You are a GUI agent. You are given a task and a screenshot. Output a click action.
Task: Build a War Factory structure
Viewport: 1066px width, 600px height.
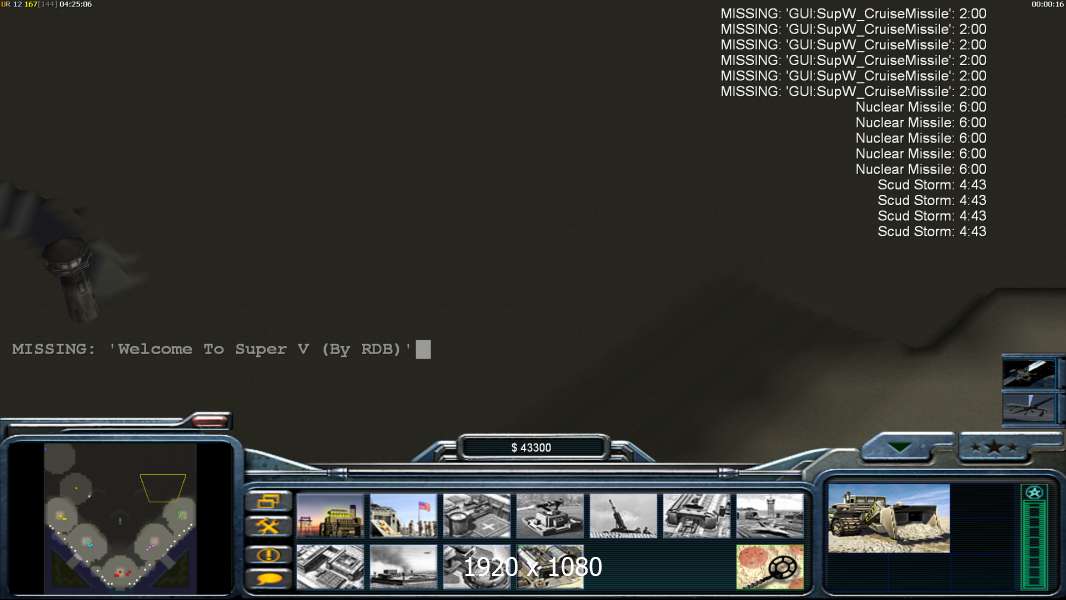point(697,516)
